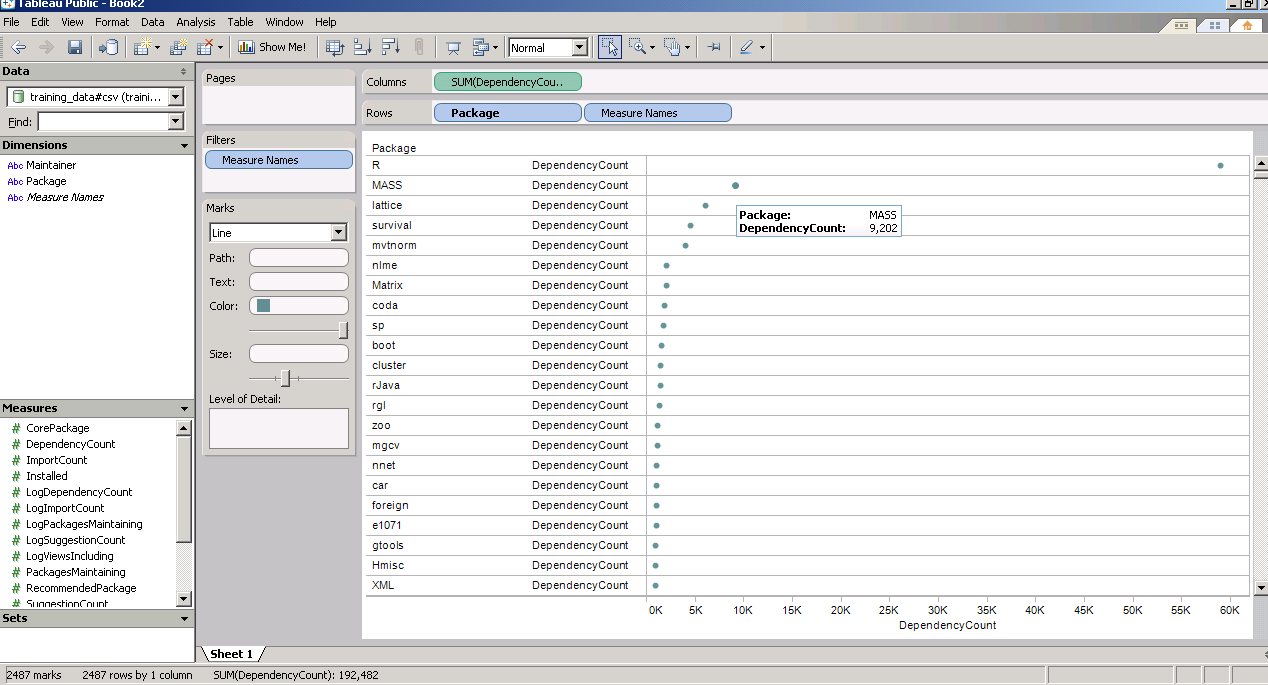The height and width of the screenshot is (685, 1268).
Task: Click the Swap rows and columns icon
Action: click(x=335, y=47)
